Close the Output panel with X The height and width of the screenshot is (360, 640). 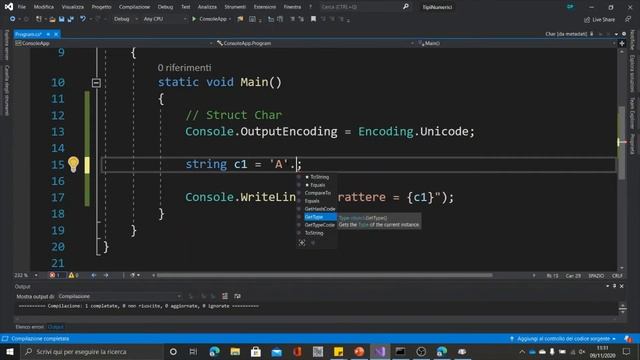pos(622,287)
